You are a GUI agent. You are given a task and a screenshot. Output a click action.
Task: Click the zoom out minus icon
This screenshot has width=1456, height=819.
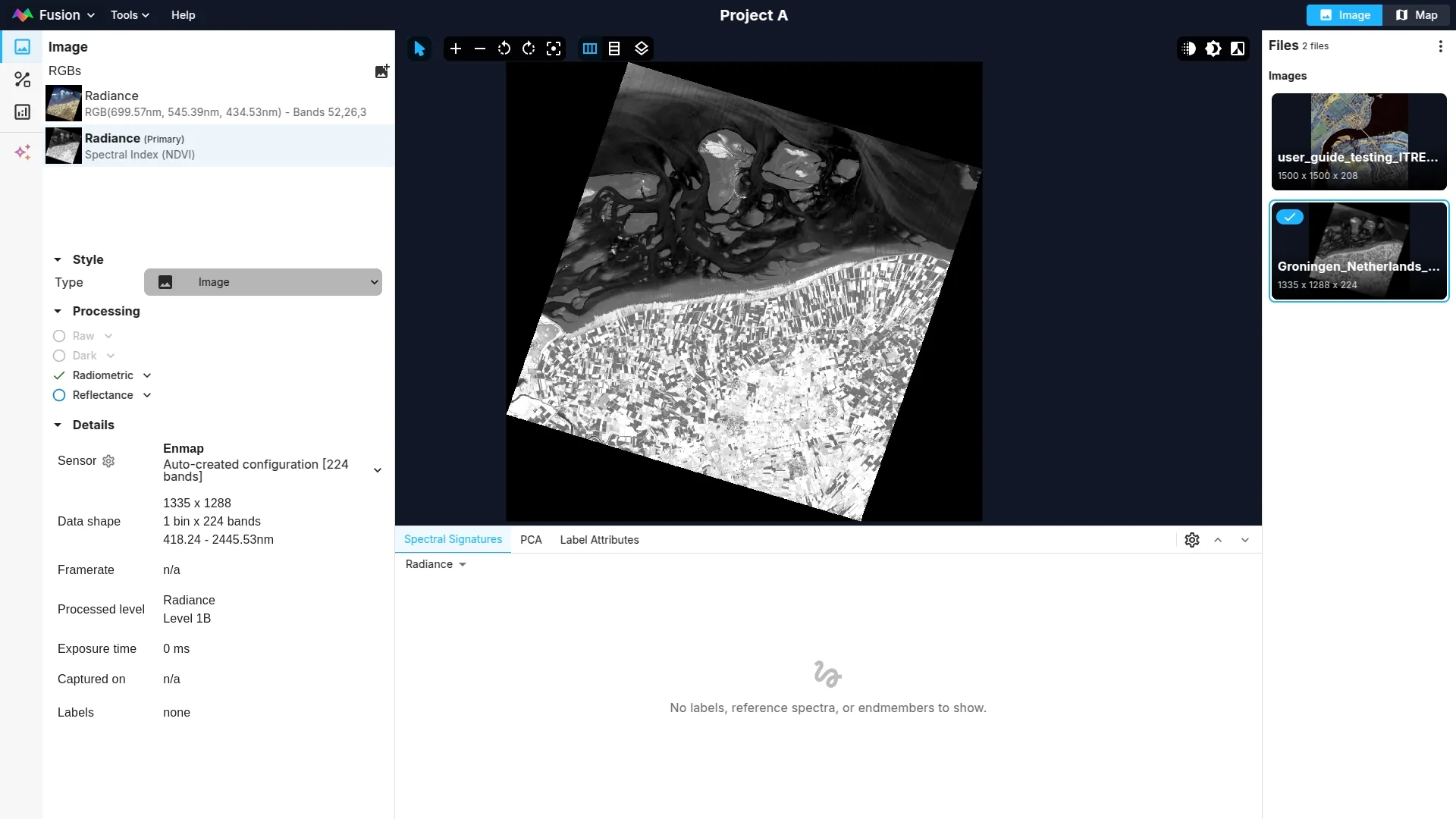(479, 49)
